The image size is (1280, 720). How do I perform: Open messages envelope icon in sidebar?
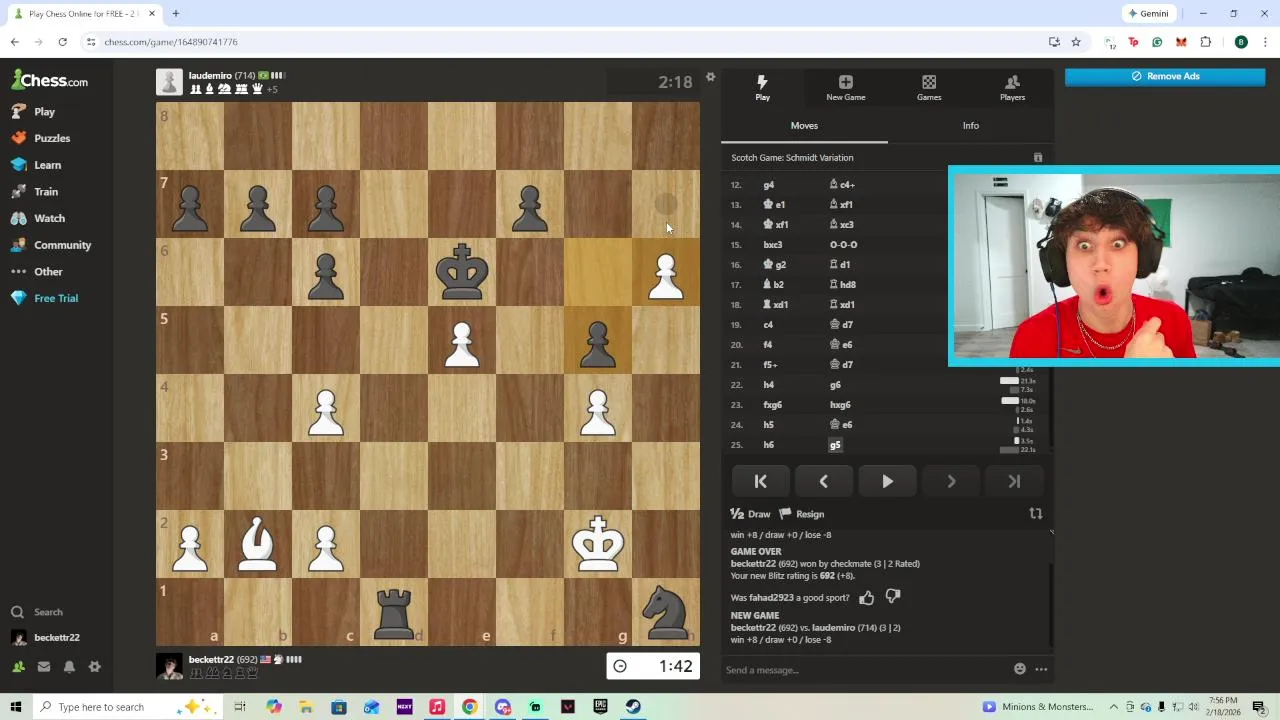tap(44, 667)
